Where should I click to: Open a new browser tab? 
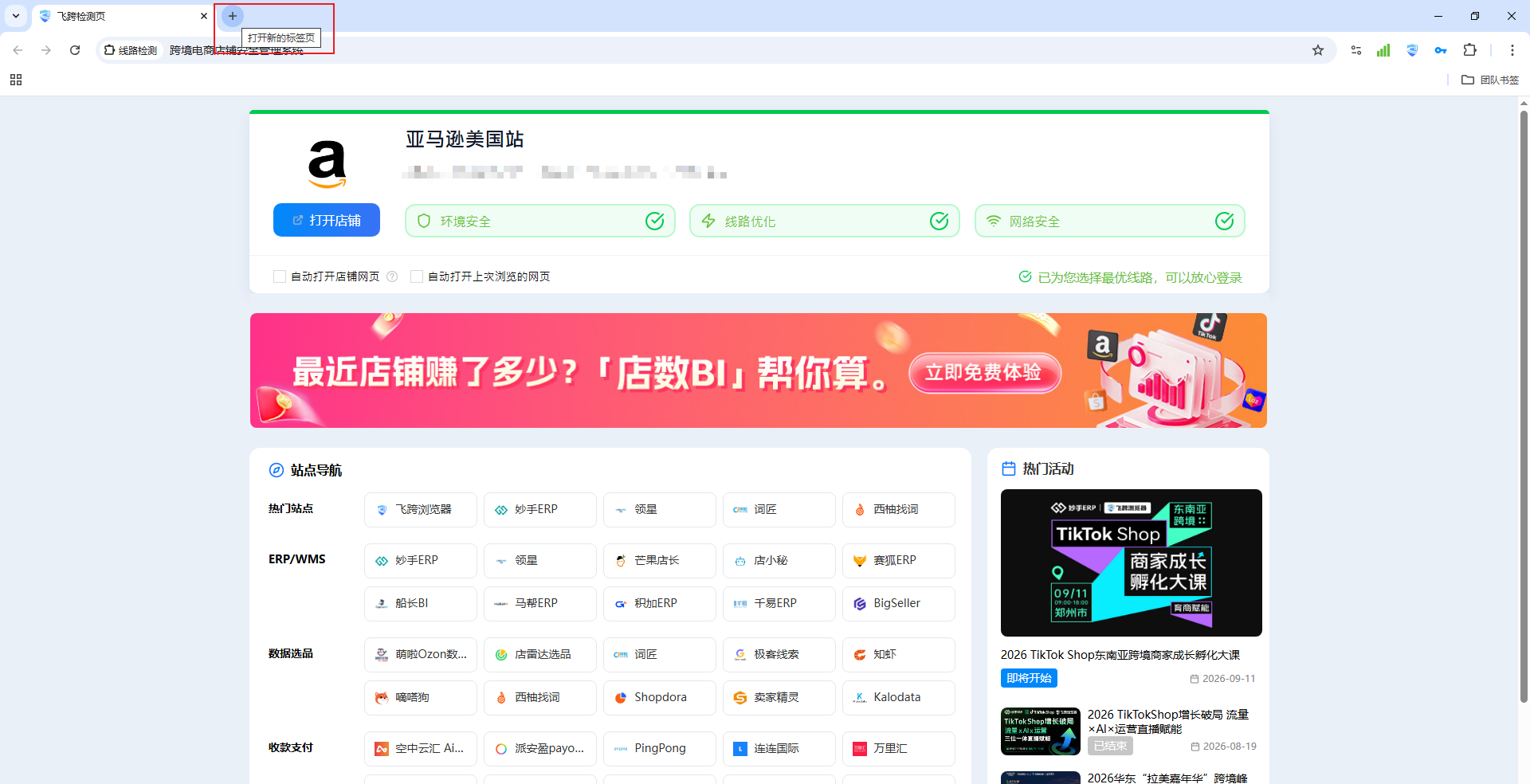click(232, 16)
